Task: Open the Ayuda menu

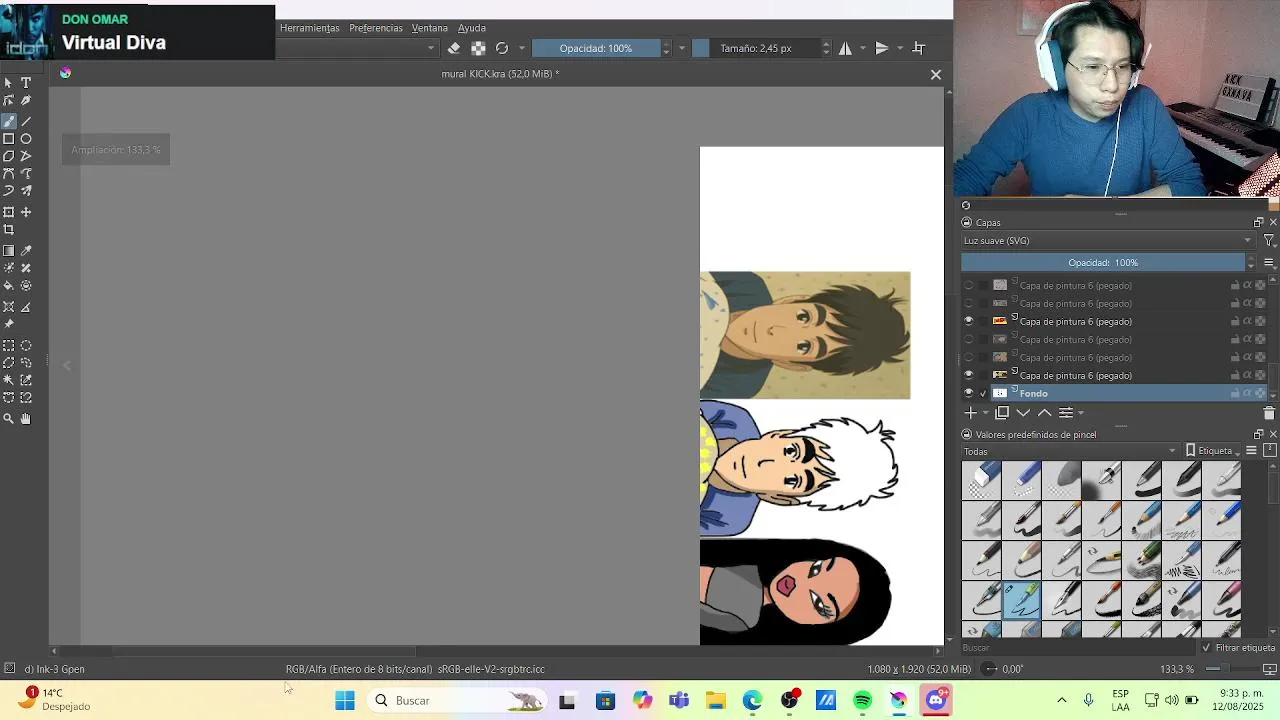Action: click(x=472, y=28)
